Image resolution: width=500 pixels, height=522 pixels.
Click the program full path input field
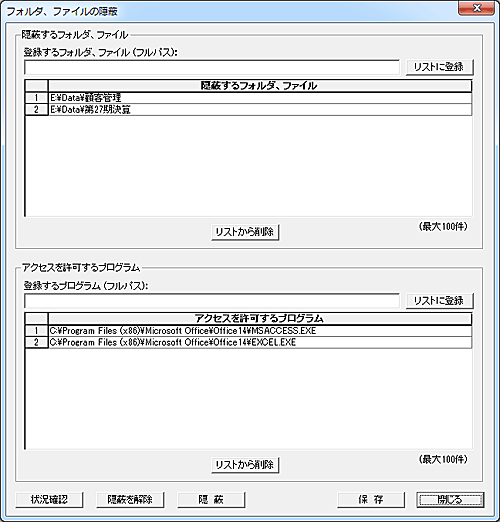pos(212,301)
